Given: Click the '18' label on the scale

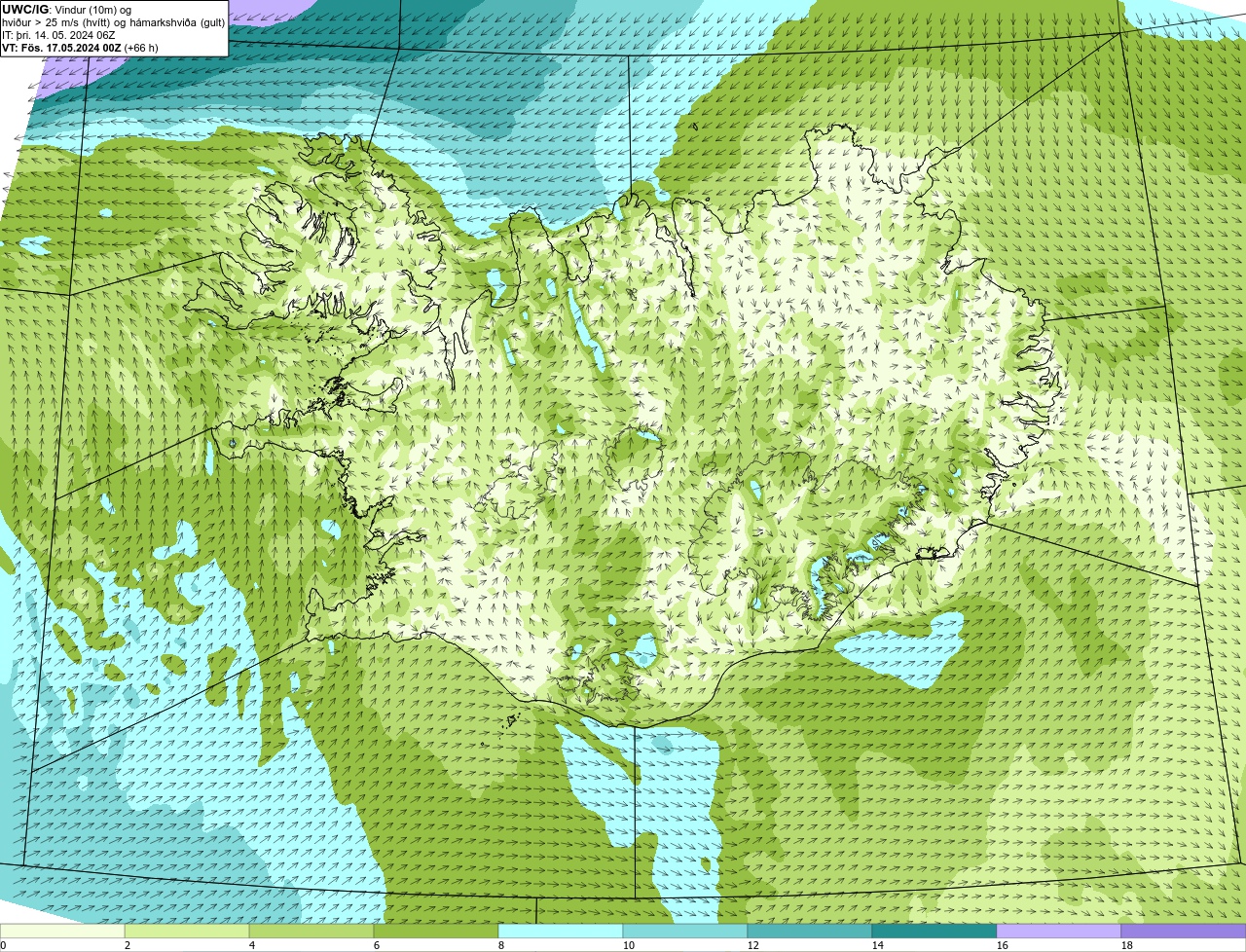Looking at the screenshot, I should click(x=1127, y=945).
